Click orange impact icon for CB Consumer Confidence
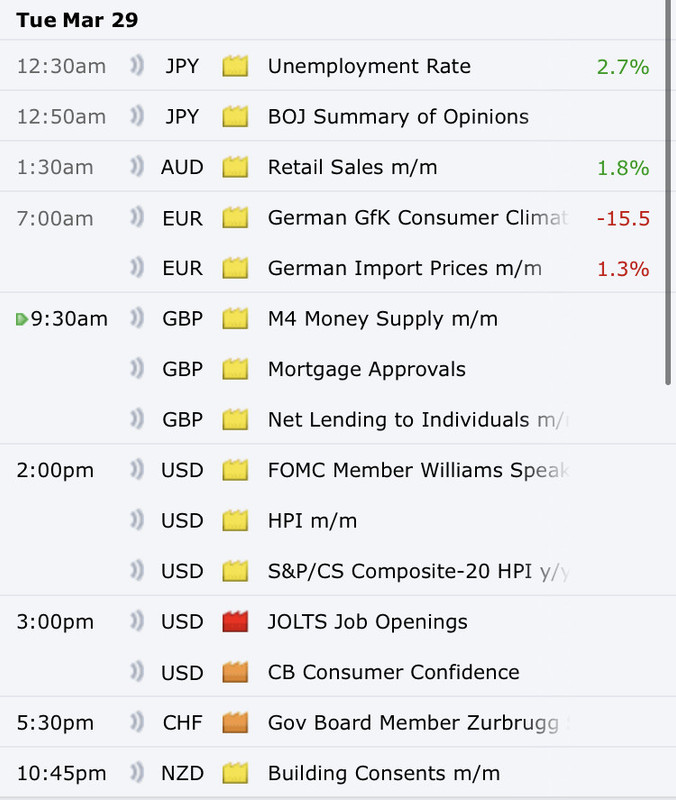676x800 pixels. click(235, 672)
